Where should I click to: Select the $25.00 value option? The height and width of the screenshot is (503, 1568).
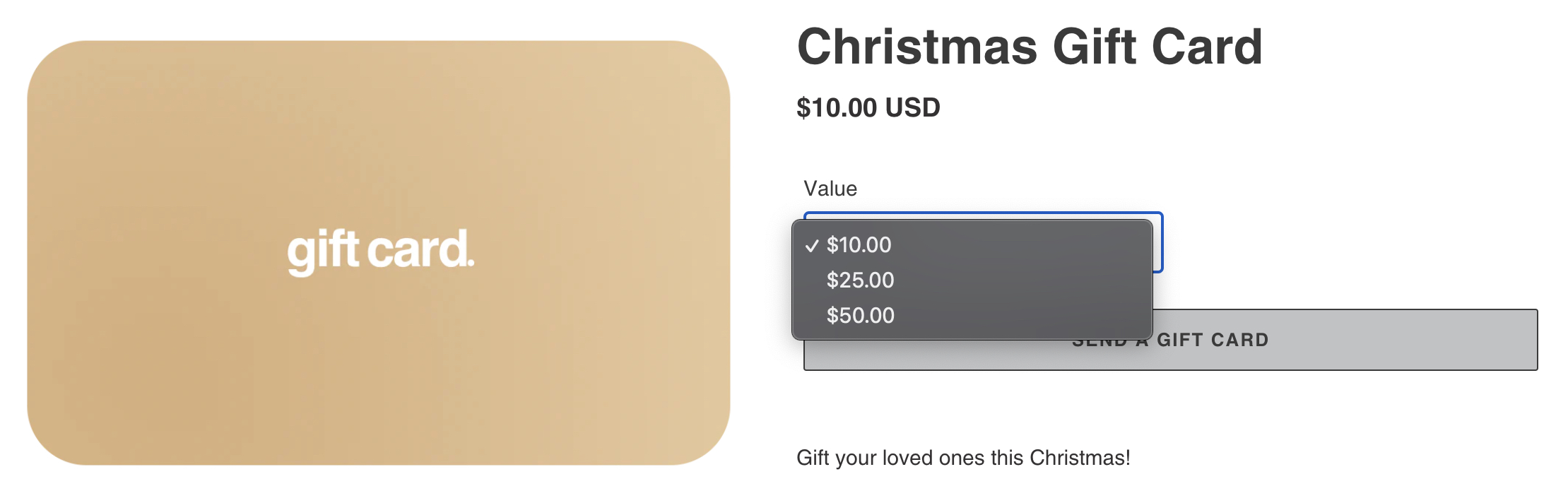point(860,280)
